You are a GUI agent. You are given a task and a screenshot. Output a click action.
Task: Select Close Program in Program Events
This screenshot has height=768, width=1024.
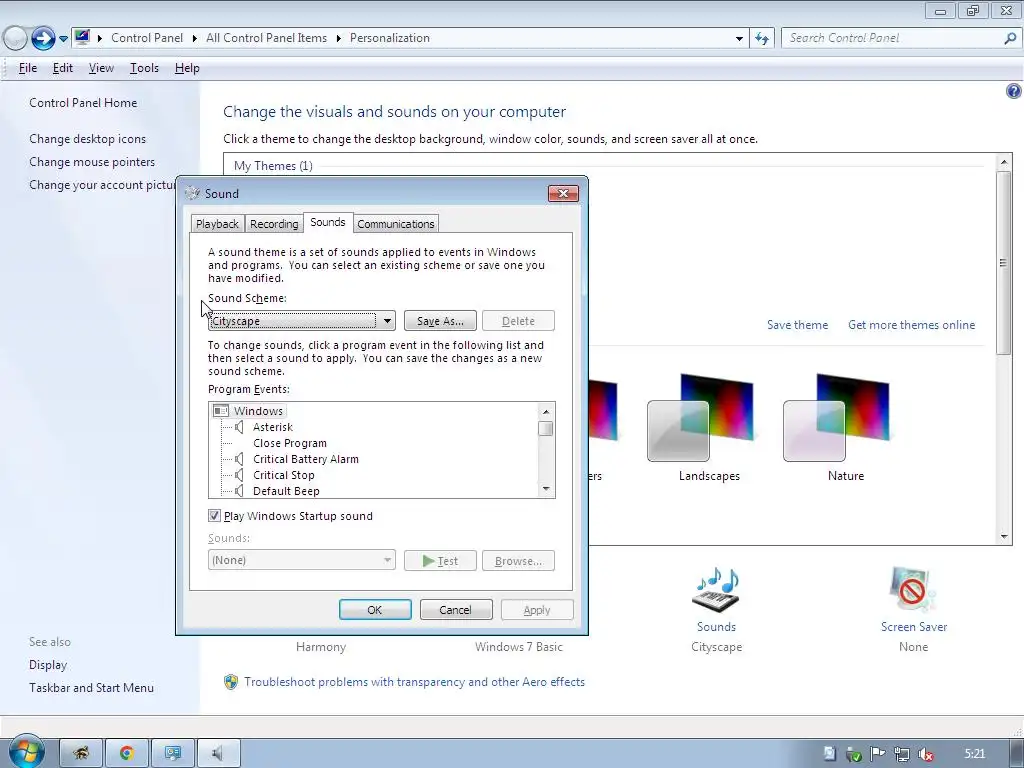pyautogui.click(x=290, y=443)
